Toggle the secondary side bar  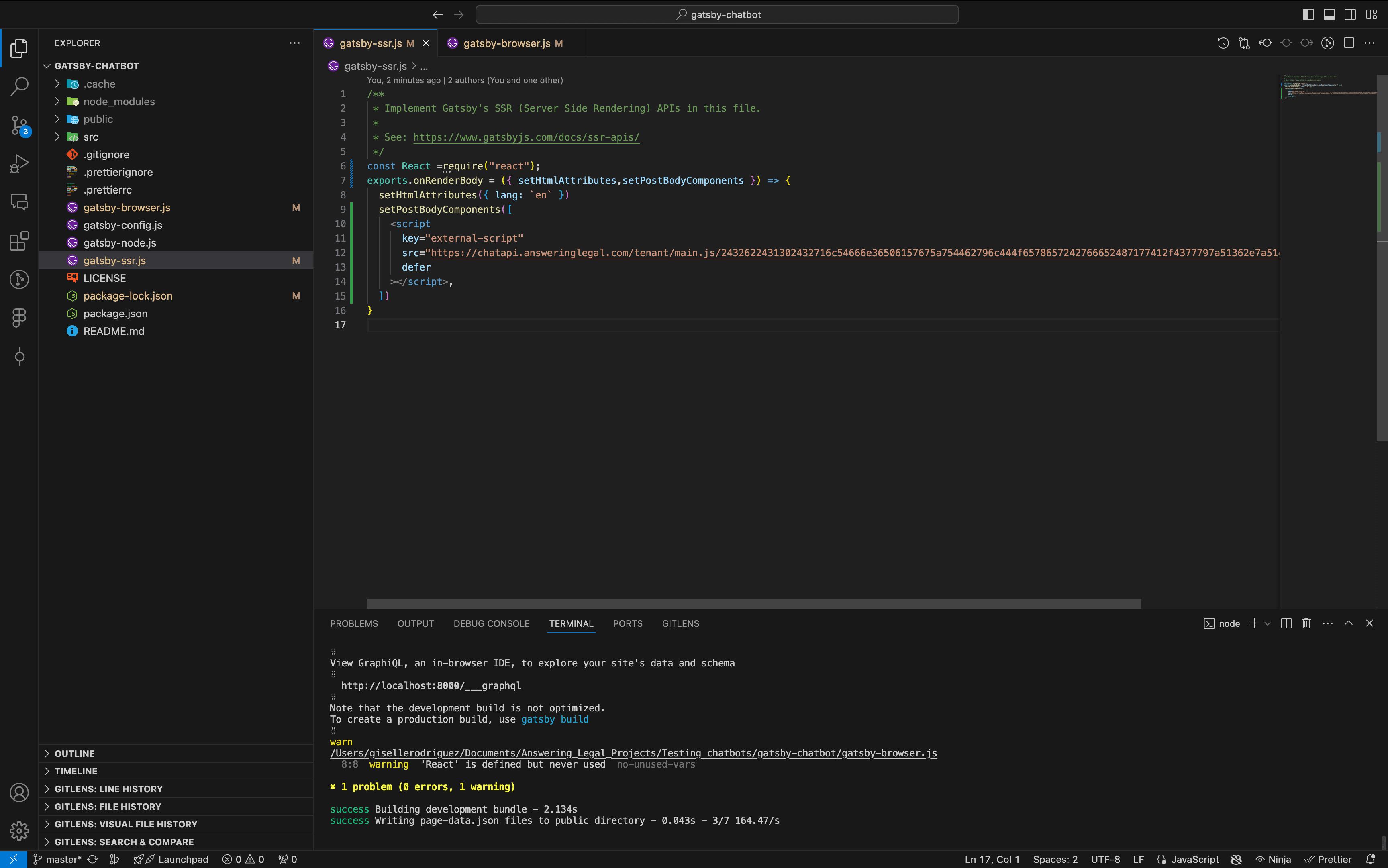coord(1350,14)
